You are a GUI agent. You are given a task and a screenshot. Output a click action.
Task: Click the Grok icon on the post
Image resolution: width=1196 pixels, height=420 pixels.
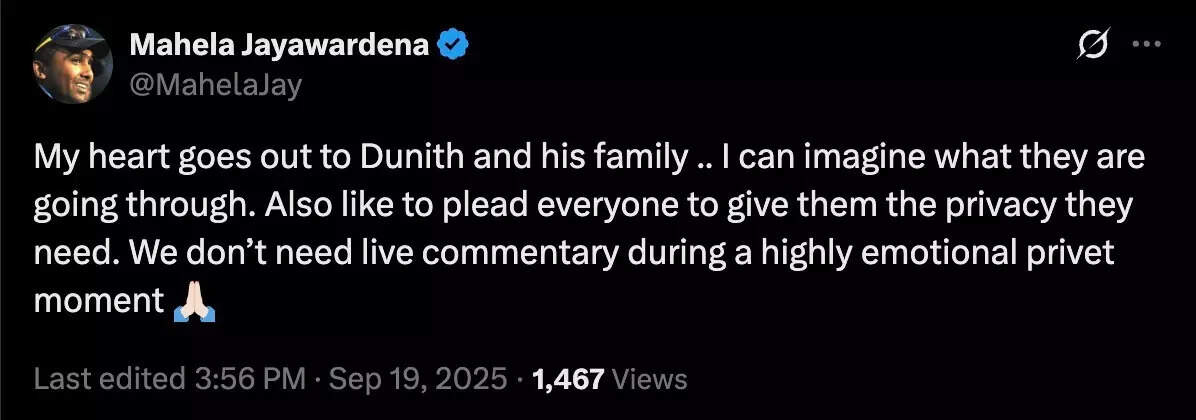pyautogui.click(x=1094, y=45)
